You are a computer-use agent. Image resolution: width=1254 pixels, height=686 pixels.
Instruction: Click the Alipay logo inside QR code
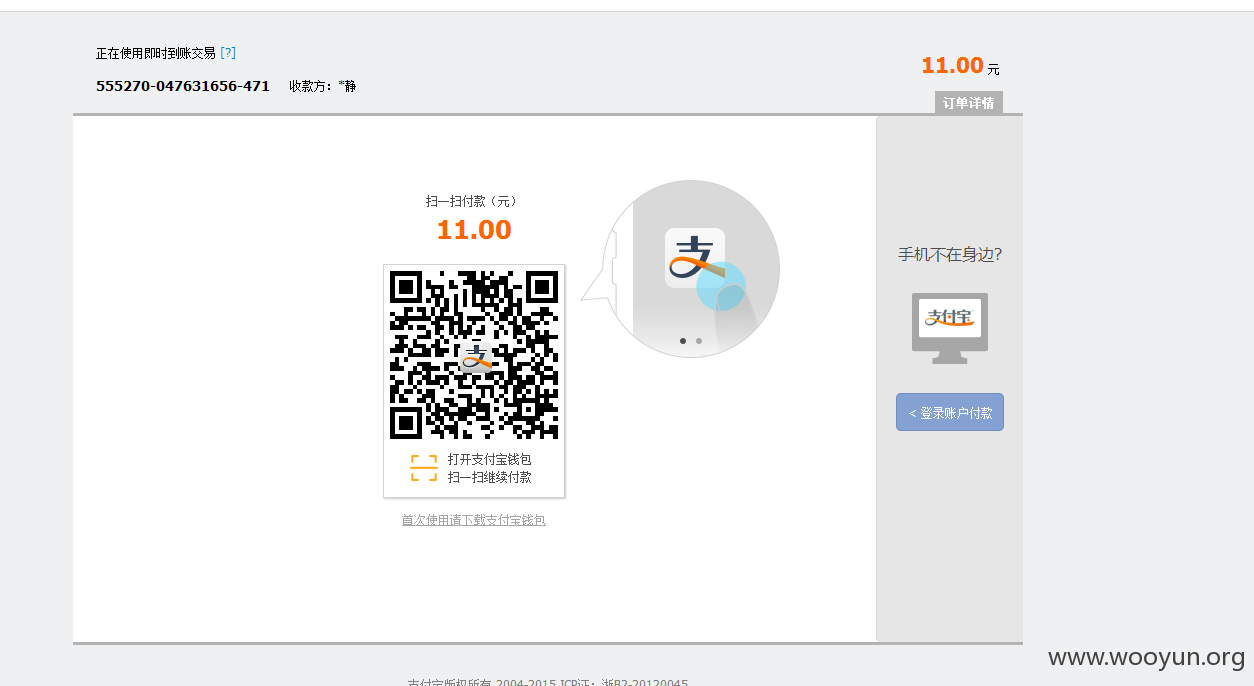tap(475, 356)
